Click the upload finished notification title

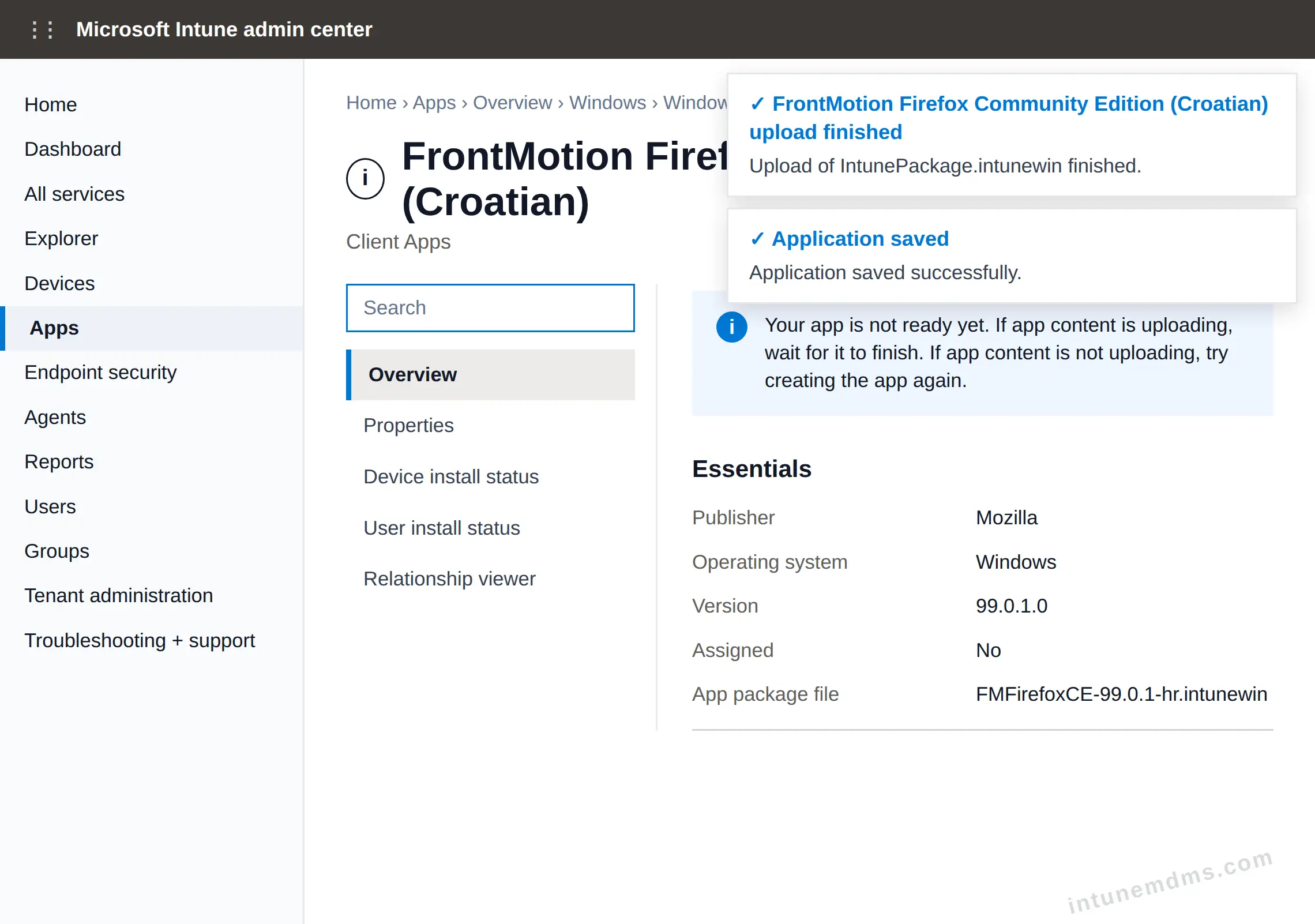tap(1009, 118)
